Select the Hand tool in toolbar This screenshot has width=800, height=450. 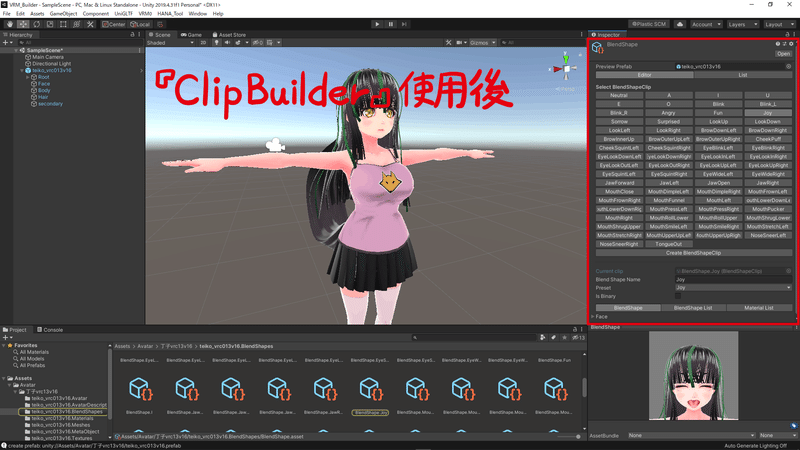(10, 24)
